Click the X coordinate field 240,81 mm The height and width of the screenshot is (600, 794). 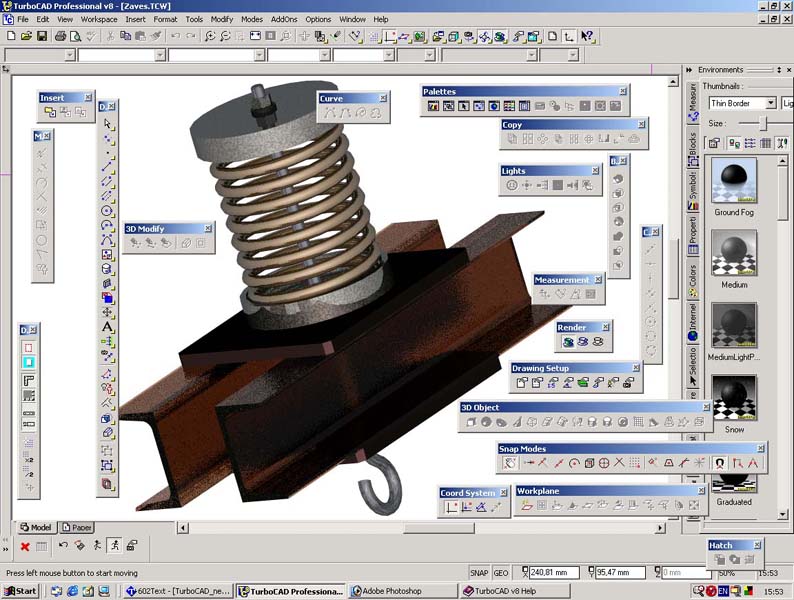pos(554,573)
